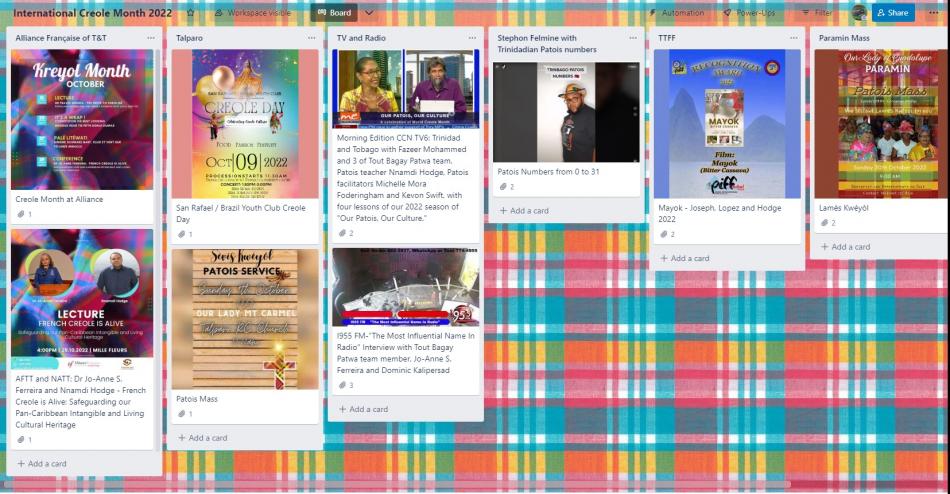This screenshot has width=950, height=494.
Task: Add a card to Talparo list
Action: click(202, 438)
